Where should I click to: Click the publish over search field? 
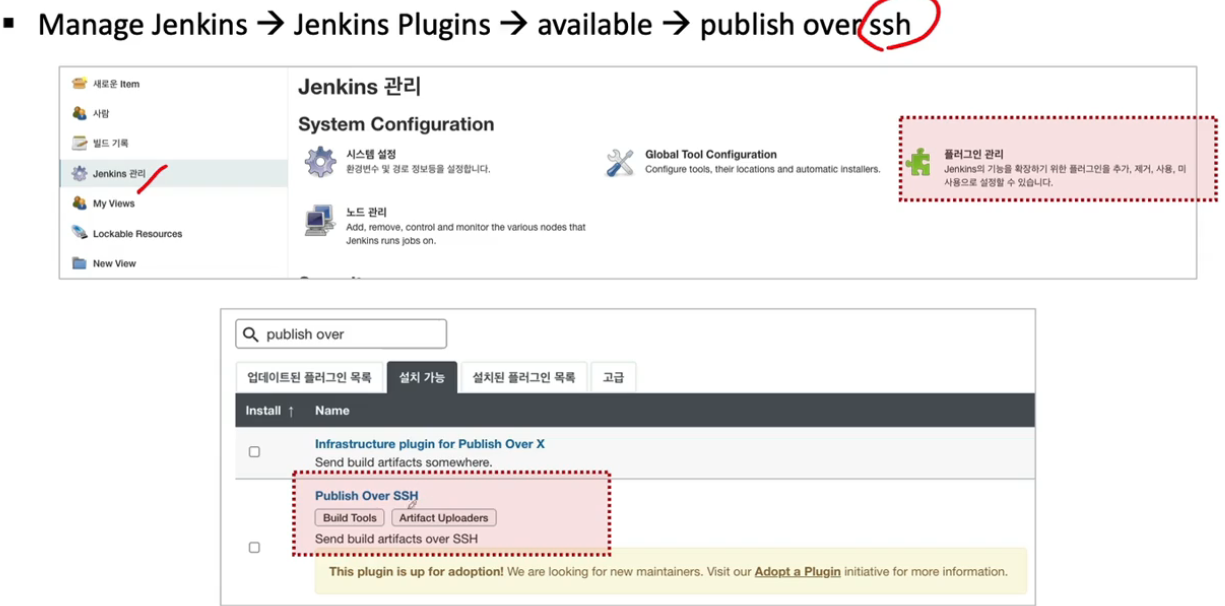point(341,334)
